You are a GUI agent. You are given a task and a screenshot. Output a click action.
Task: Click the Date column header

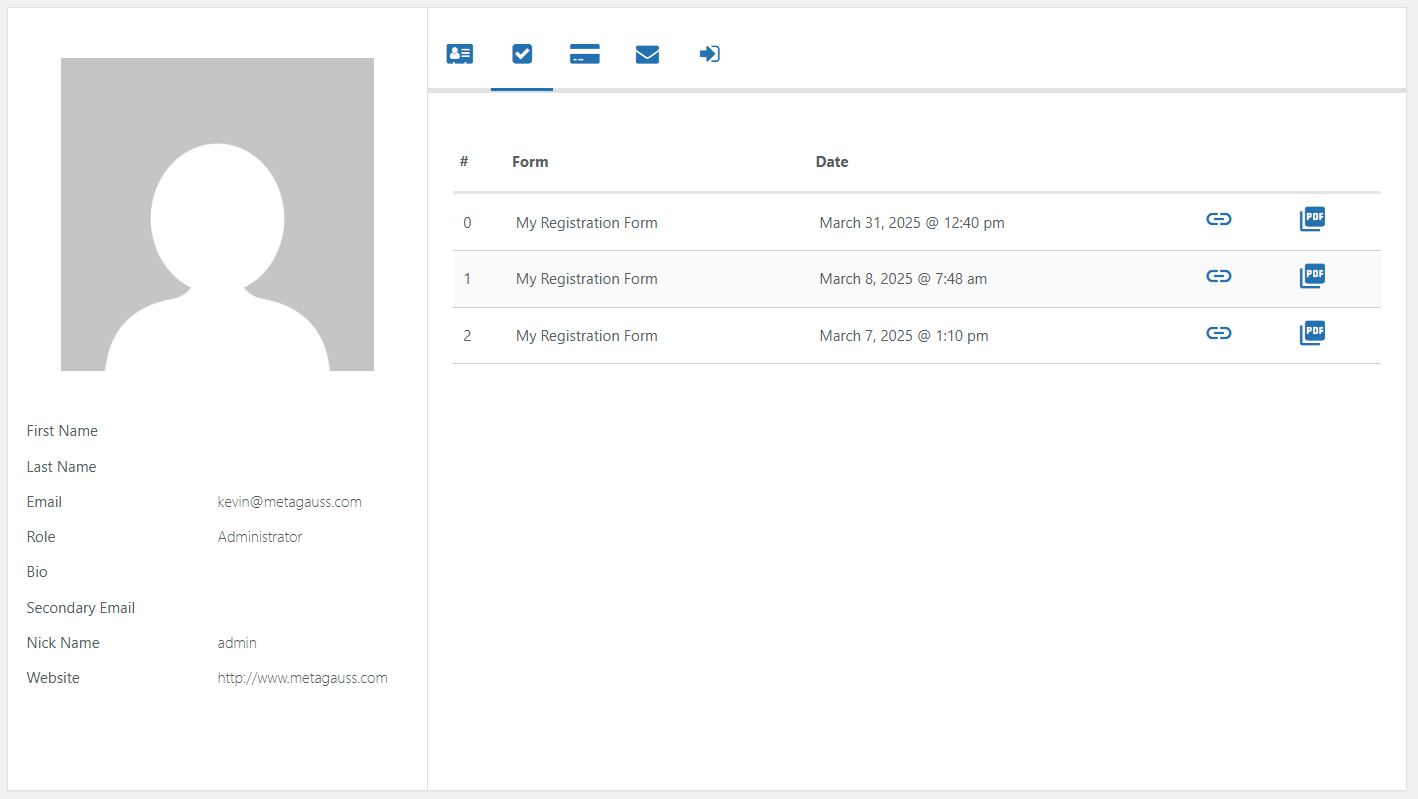click(831, 162)
